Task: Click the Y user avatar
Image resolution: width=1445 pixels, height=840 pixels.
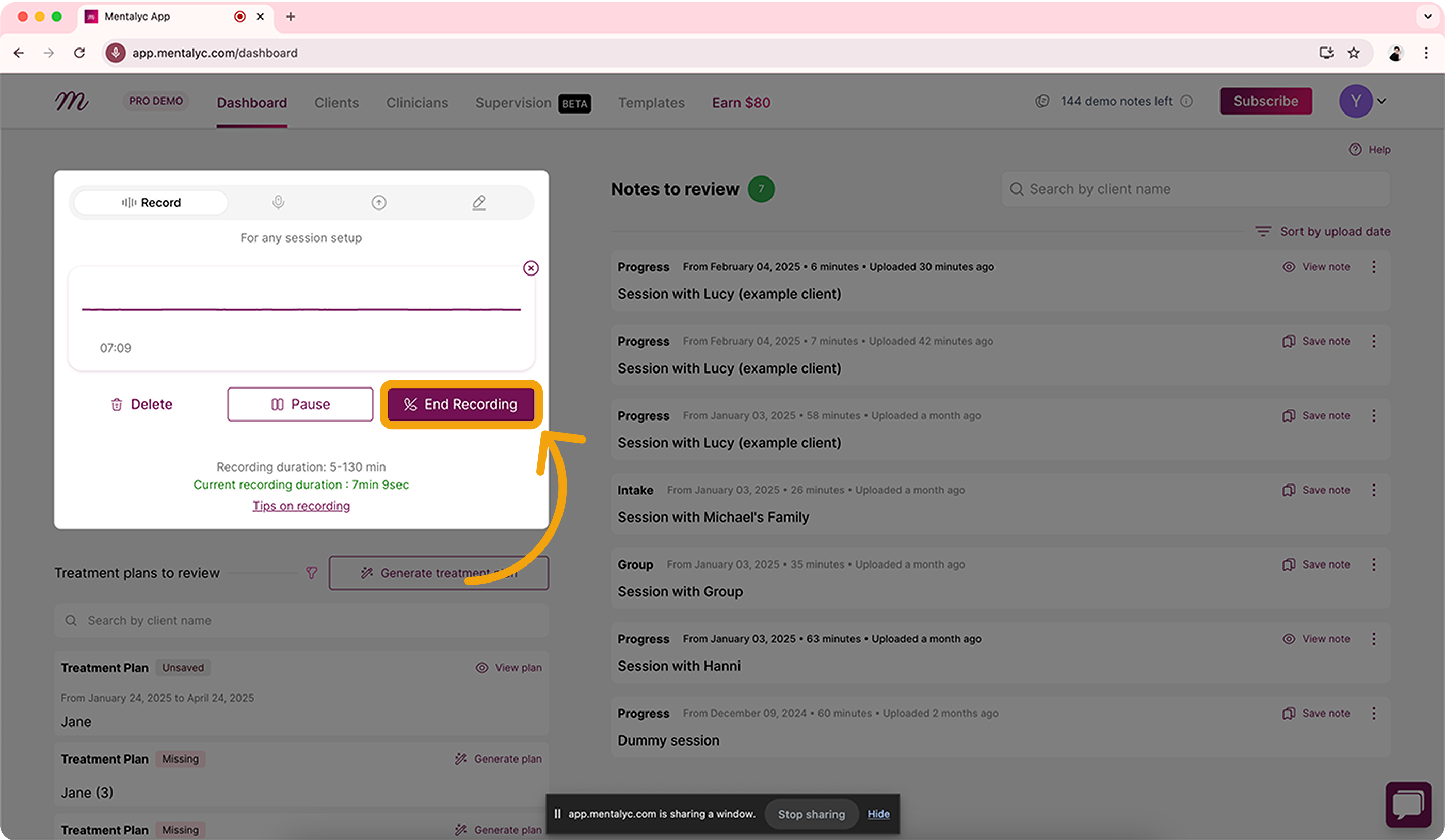Action: pyautogui.click(x=1356, y=101)
